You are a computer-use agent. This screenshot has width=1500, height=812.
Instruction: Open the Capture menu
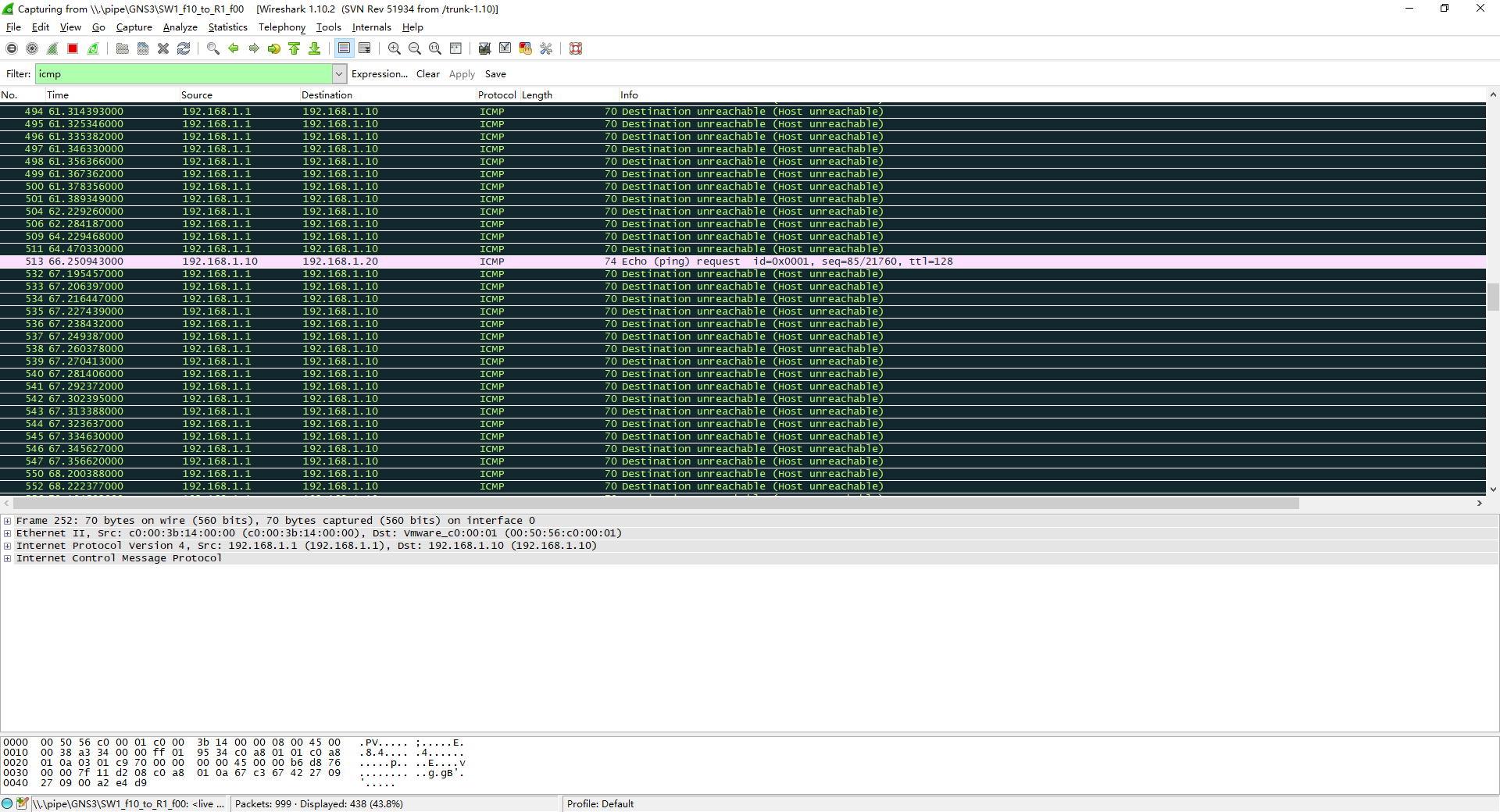click(x=134, y=27)
